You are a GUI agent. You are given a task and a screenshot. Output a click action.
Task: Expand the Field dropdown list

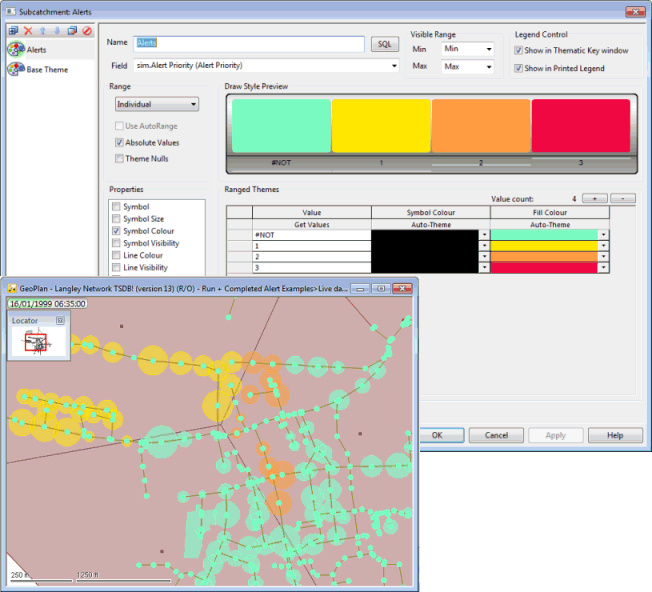(x=393, y=66)
